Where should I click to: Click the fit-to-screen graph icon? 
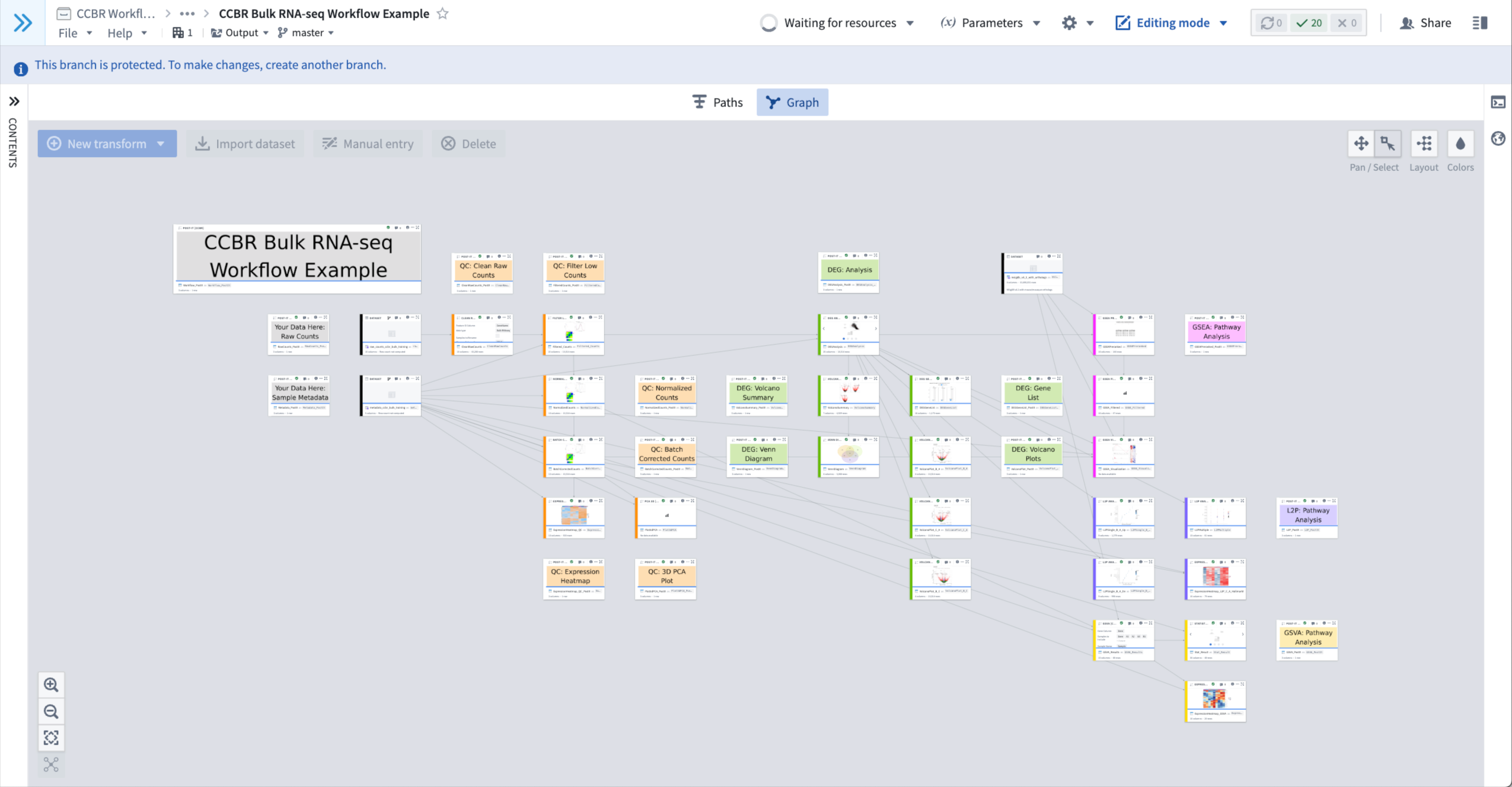point(51,738)
